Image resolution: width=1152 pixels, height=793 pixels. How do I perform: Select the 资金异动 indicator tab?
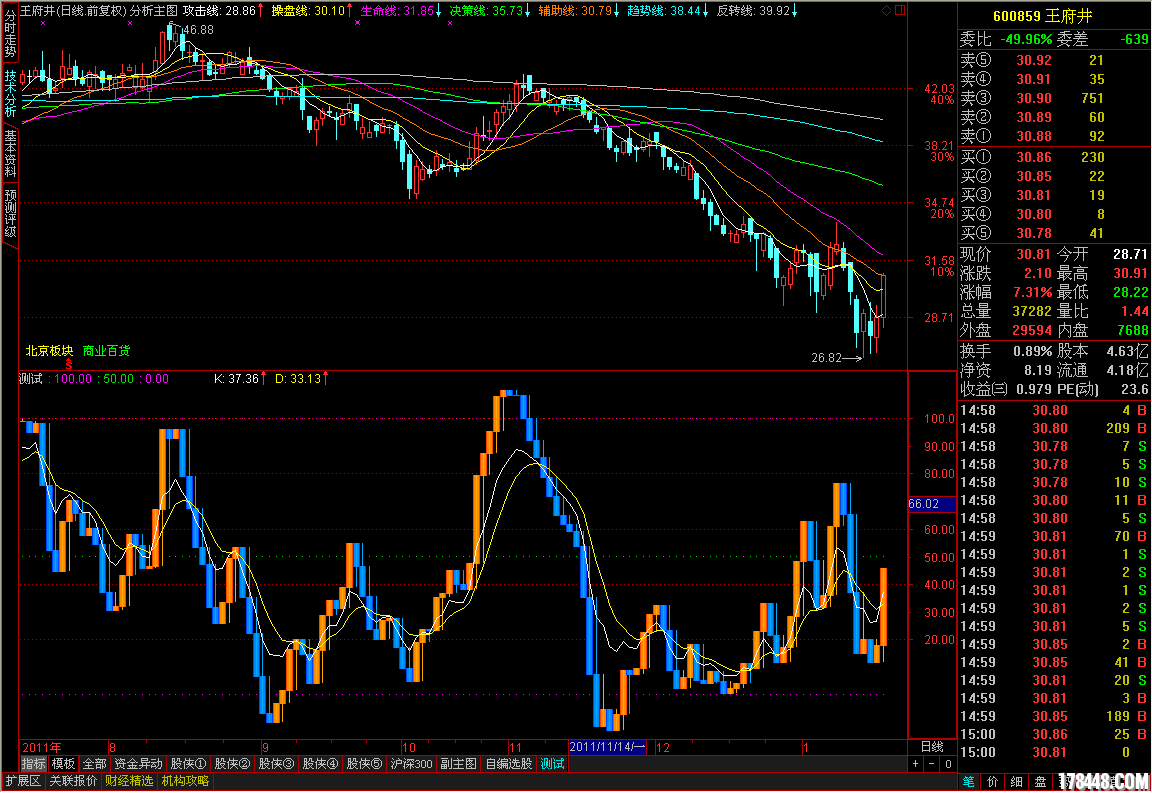coord(137,764)
